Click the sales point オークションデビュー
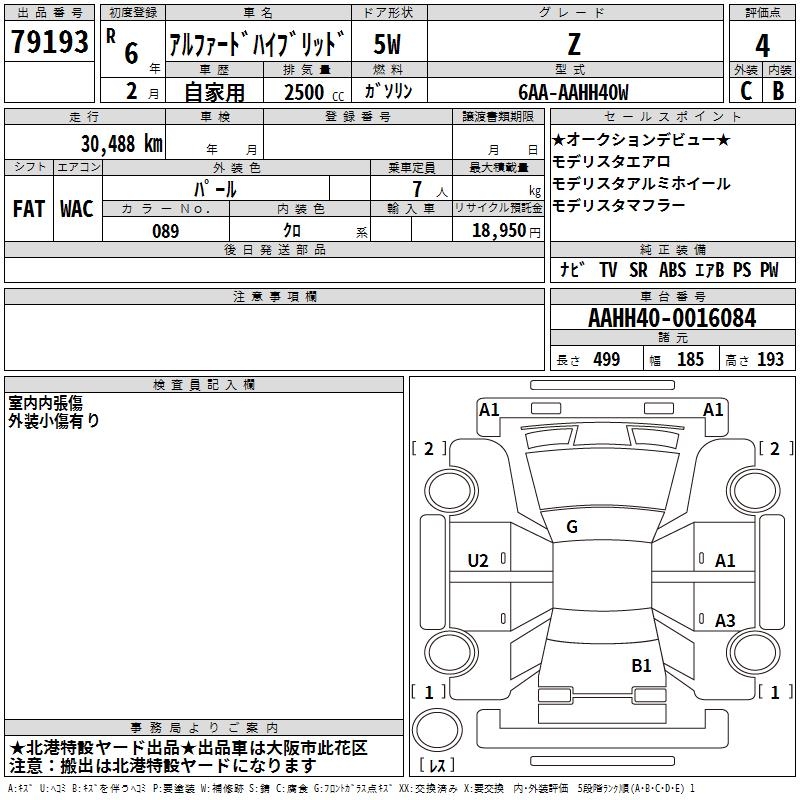Viewport: 800px width, 800px height. tap(641, 139)
